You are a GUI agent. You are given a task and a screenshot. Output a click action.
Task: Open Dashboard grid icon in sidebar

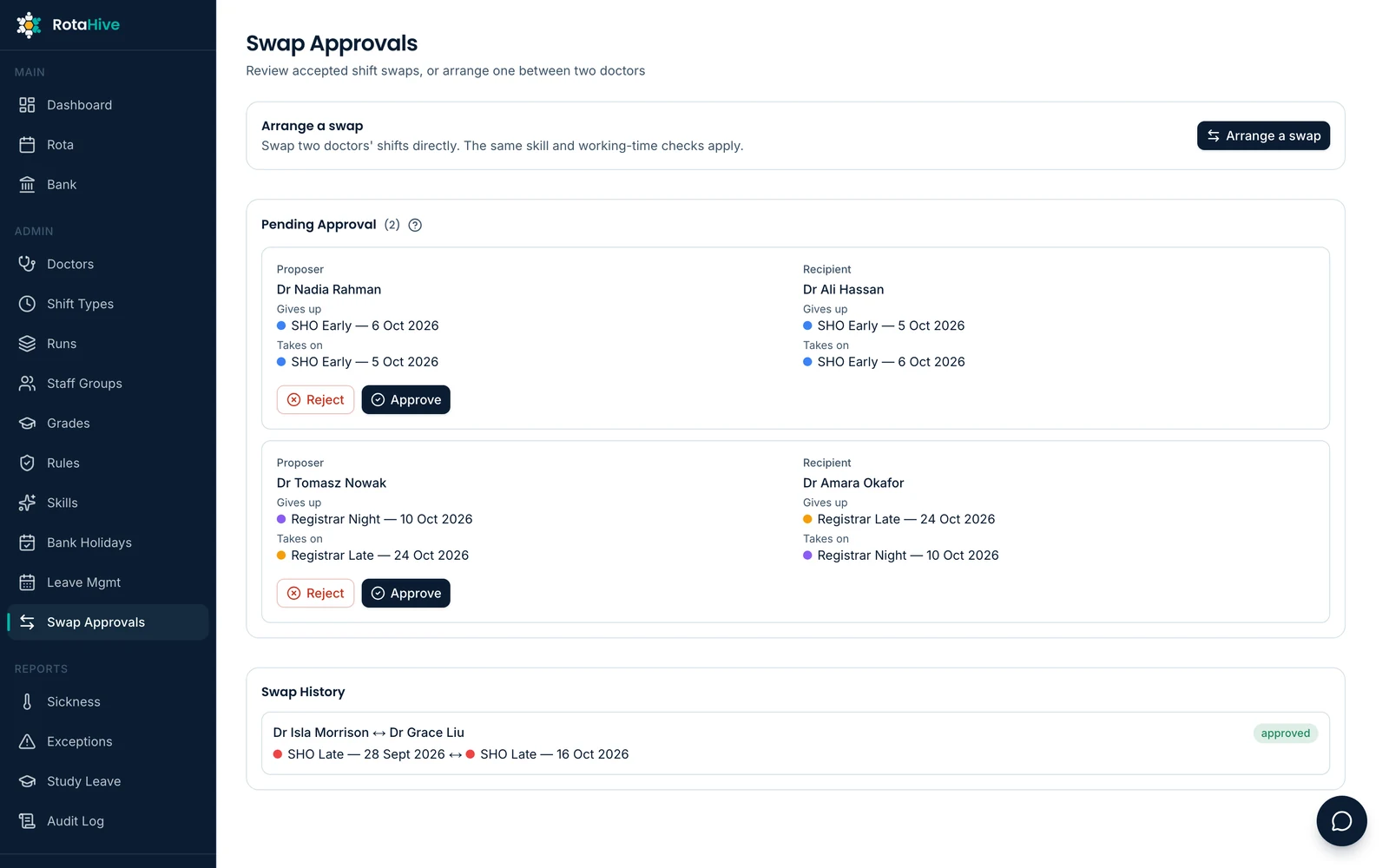pos(27,105)
